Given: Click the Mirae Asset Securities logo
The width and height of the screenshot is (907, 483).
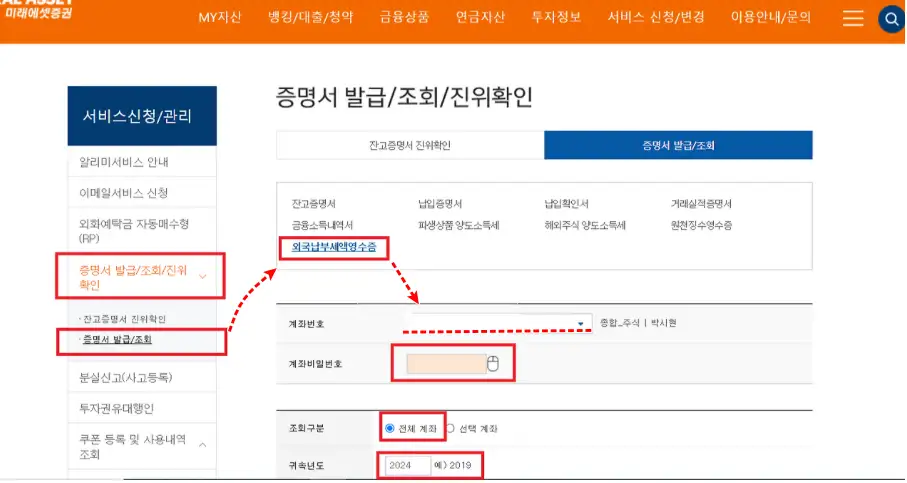Looking at the screenshot, I should tap(37, 9).
